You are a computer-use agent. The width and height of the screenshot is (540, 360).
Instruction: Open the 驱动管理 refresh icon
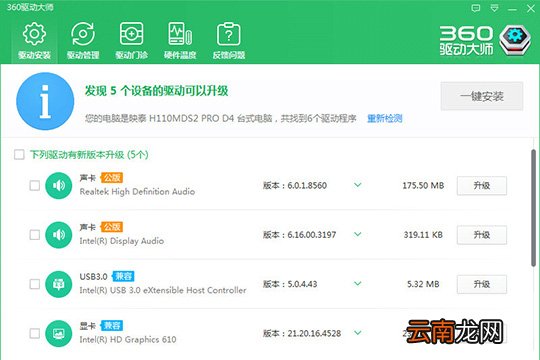(83, 34)
